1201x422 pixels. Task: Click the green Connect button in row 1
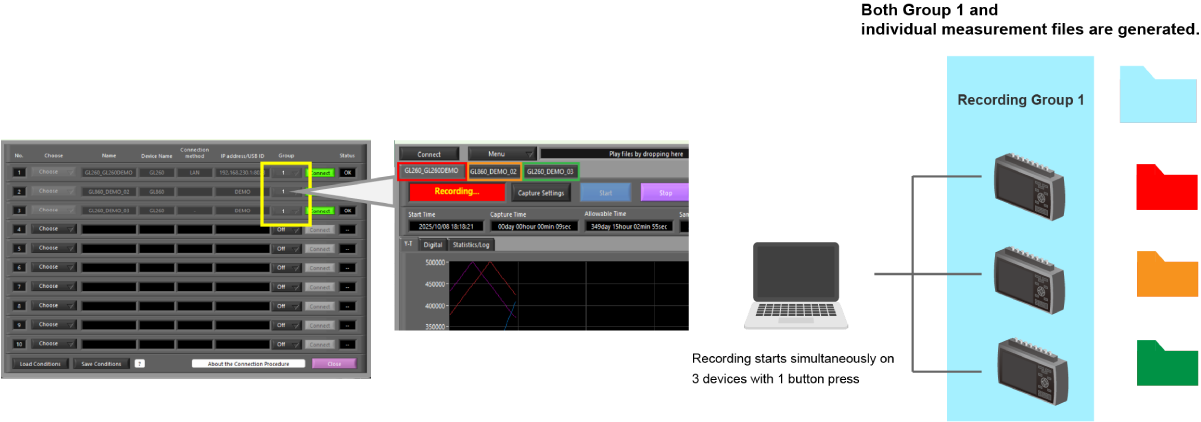point(319,173)
